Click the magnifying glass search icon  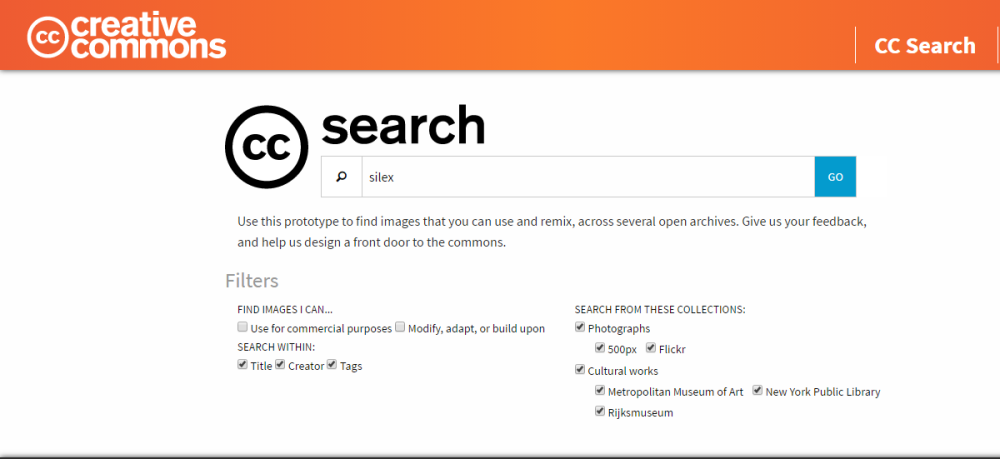click(342, 177)
